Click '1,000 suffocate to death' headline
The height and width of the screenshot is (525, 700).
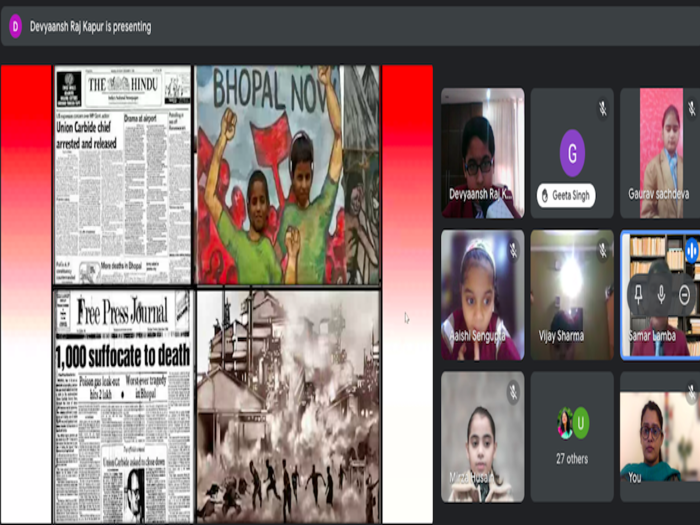[x=123, y=356]
